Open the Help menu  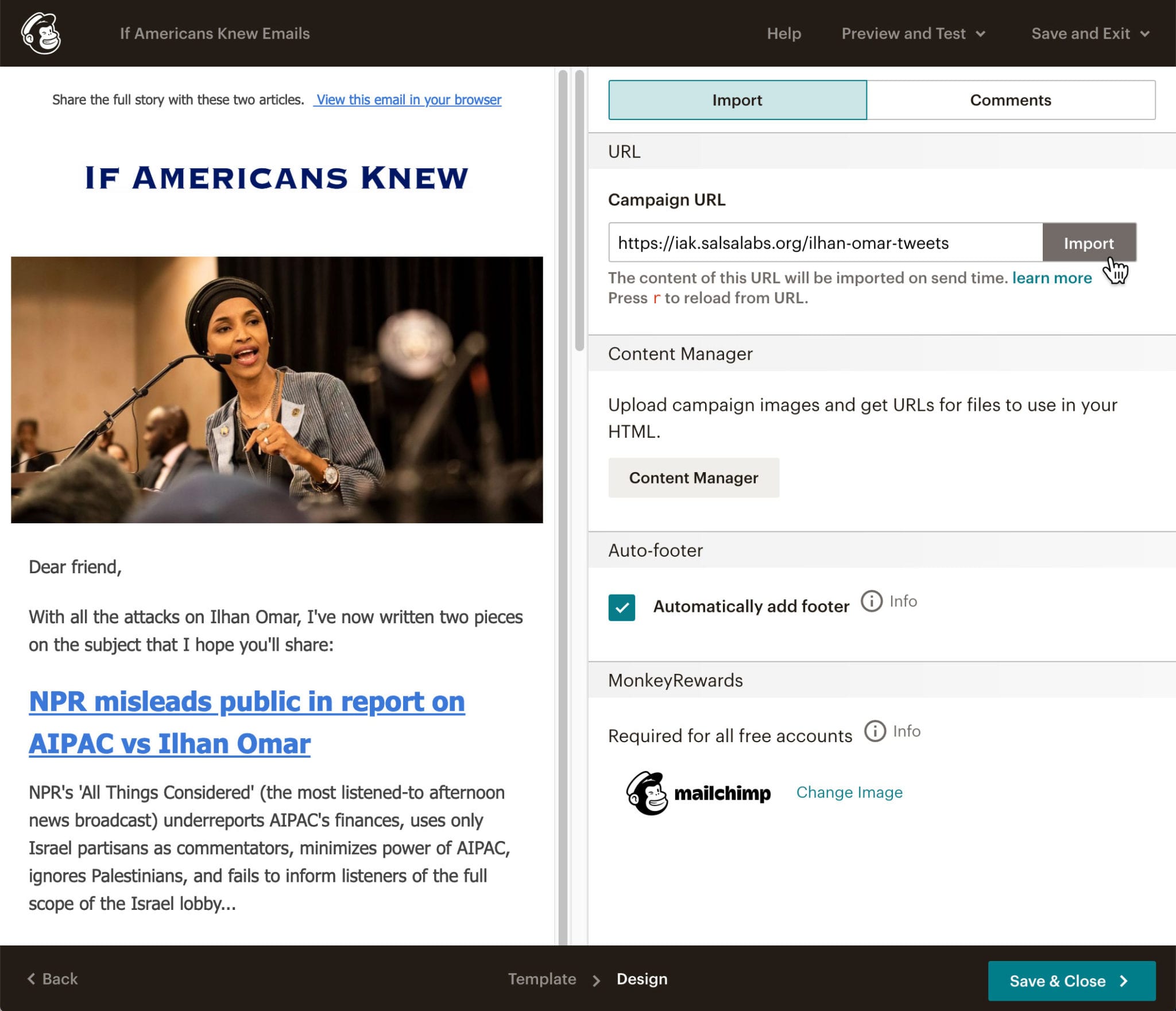coord(784,33)
